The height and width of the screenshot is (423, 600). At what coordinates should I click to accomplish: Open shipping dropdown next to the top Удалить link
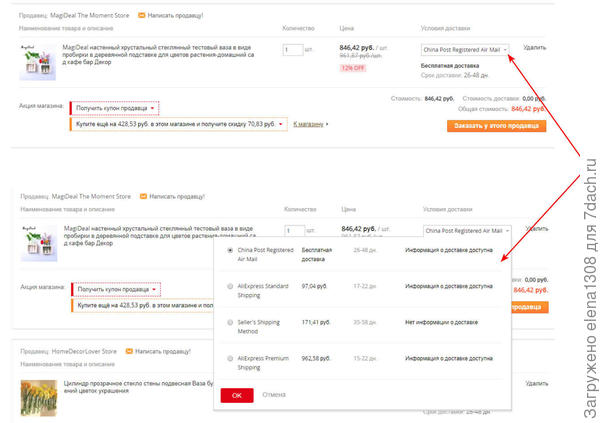465,49
